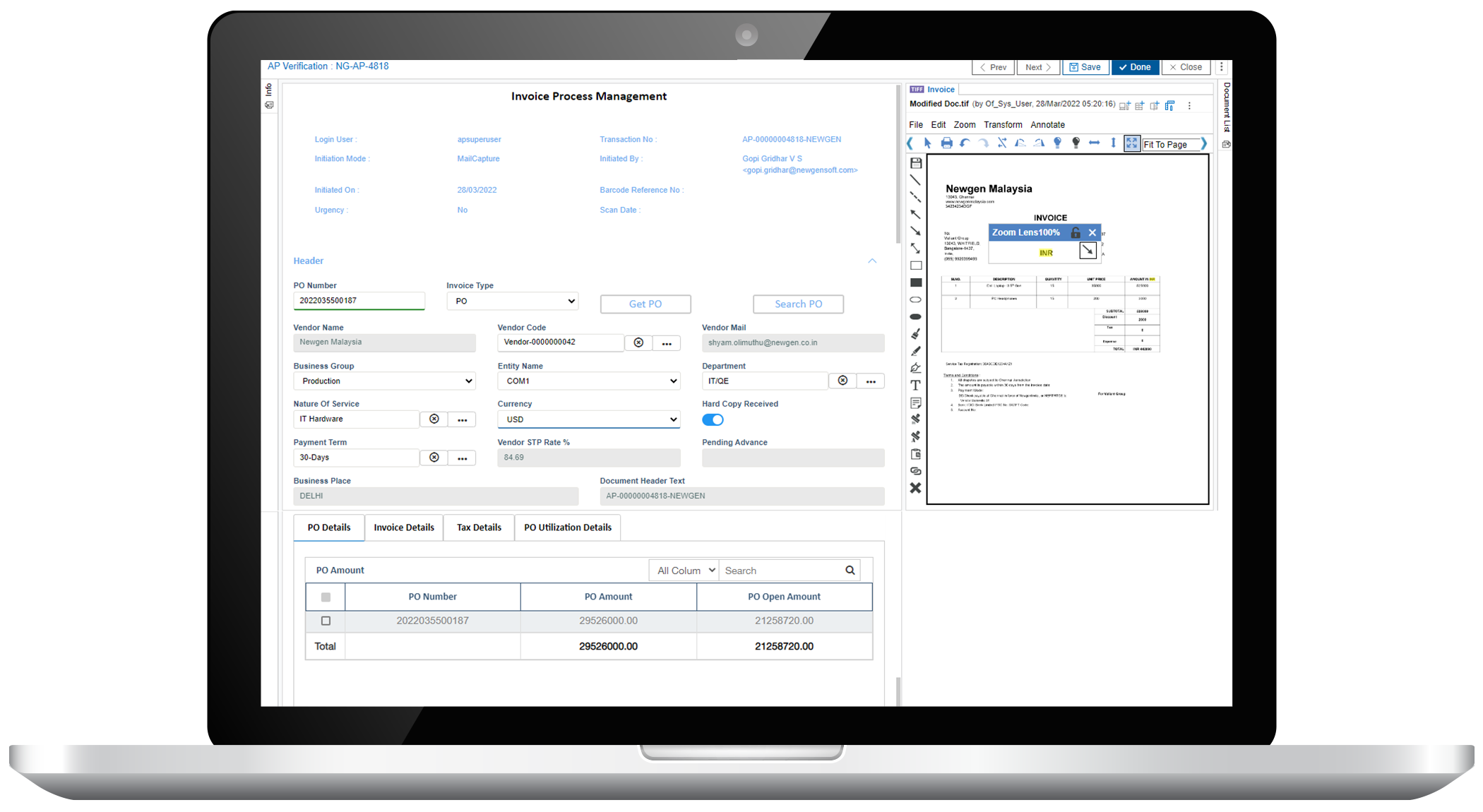The width and height of the screenshot is (1483, 812).
Task: Open the Invoice Type dropdown
Action: tap(513, 301)
